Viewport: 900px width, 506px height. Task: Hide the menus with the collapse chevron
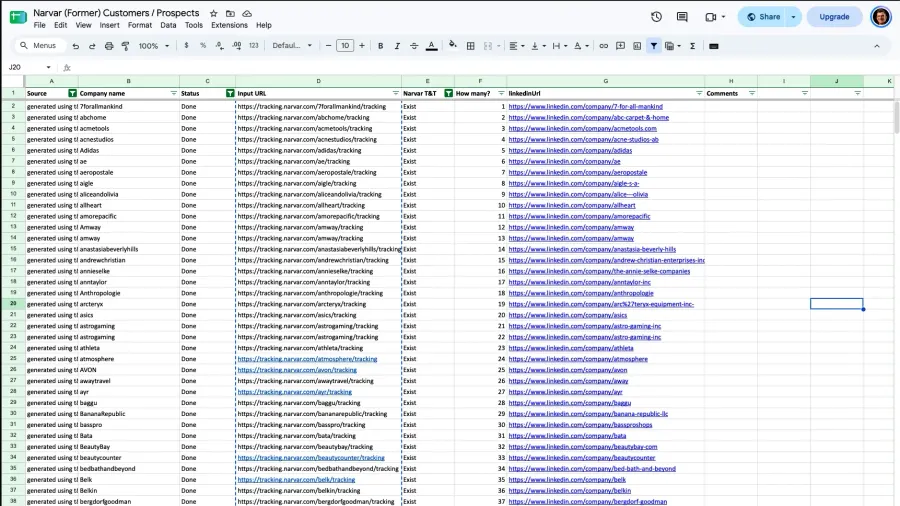pyautogui.click(x=876, y=46)
